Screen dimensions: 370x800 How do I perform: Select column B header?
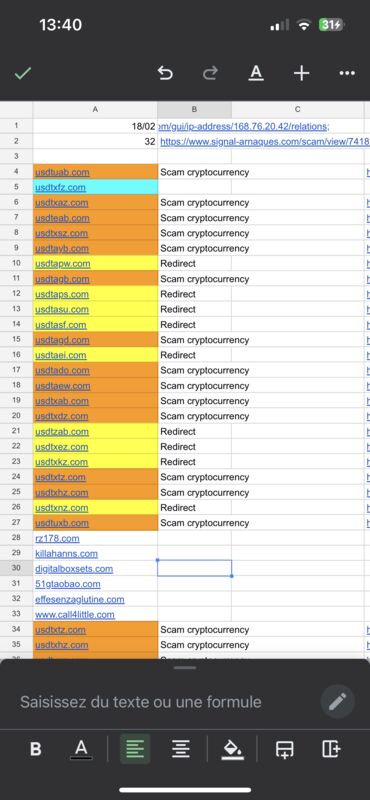[x=194, y=109]
